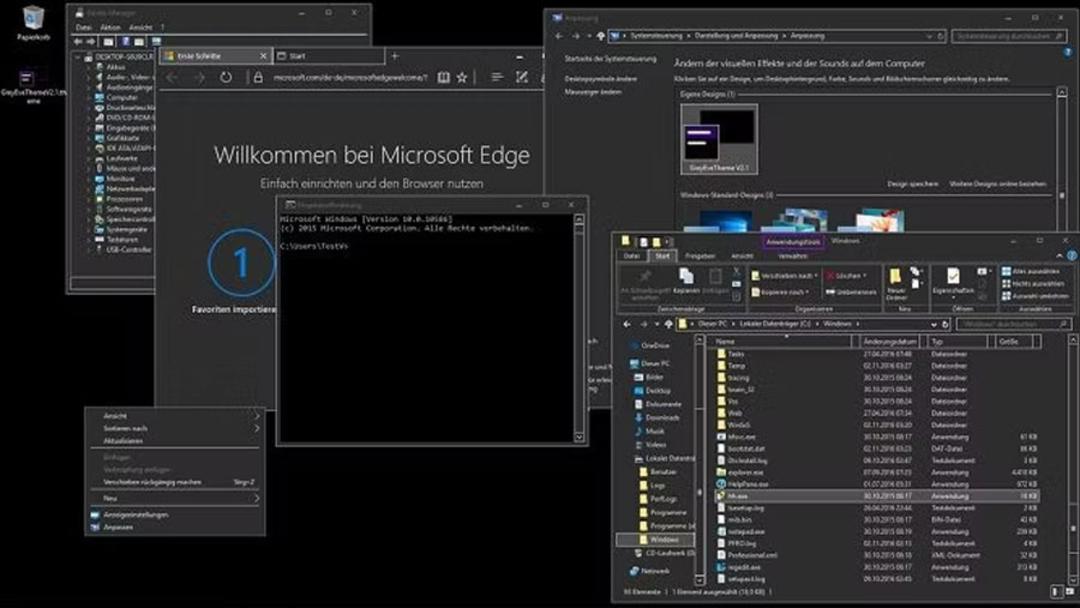Add page to favorites with star icon

pos(461,77)
